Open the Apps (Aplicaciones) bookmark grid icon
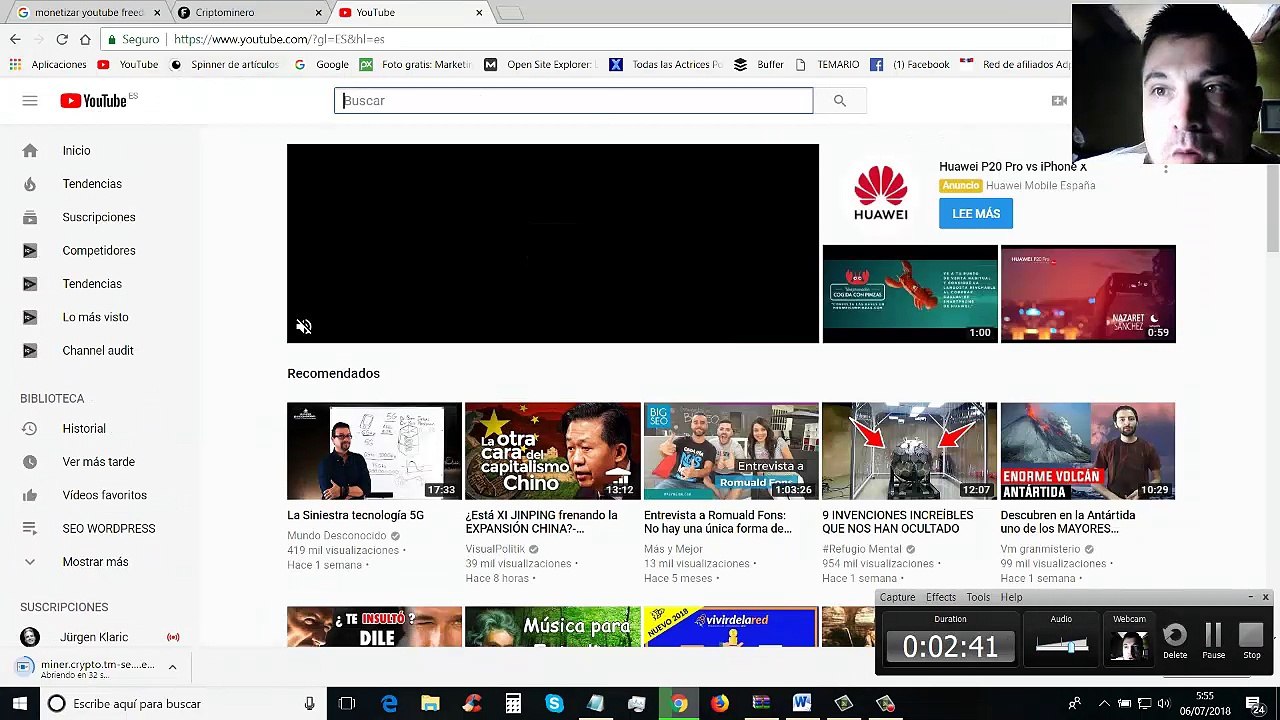1280x720 pixels. [15, 64]
